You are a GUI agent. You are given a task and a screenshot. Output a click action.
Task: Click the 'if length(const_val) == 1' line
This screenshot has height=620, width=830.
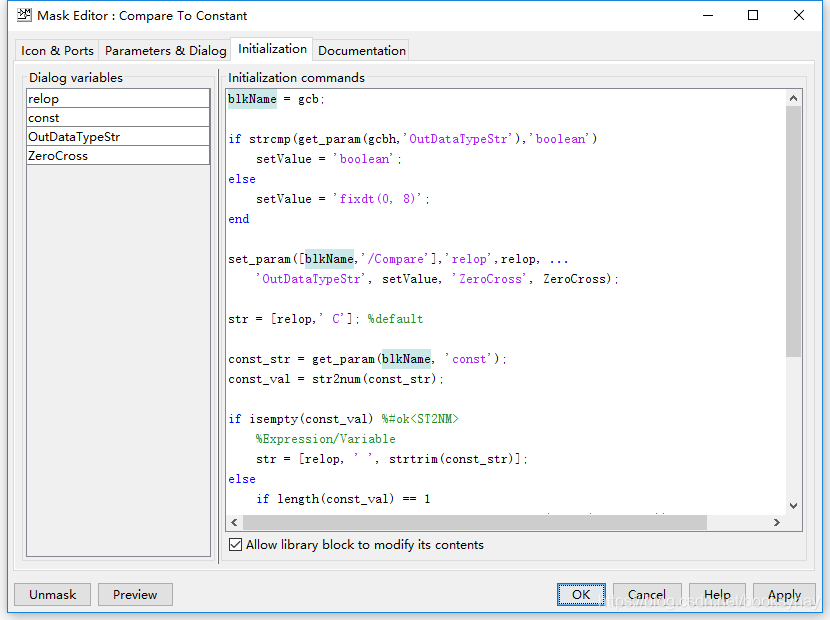pos(343,499)
